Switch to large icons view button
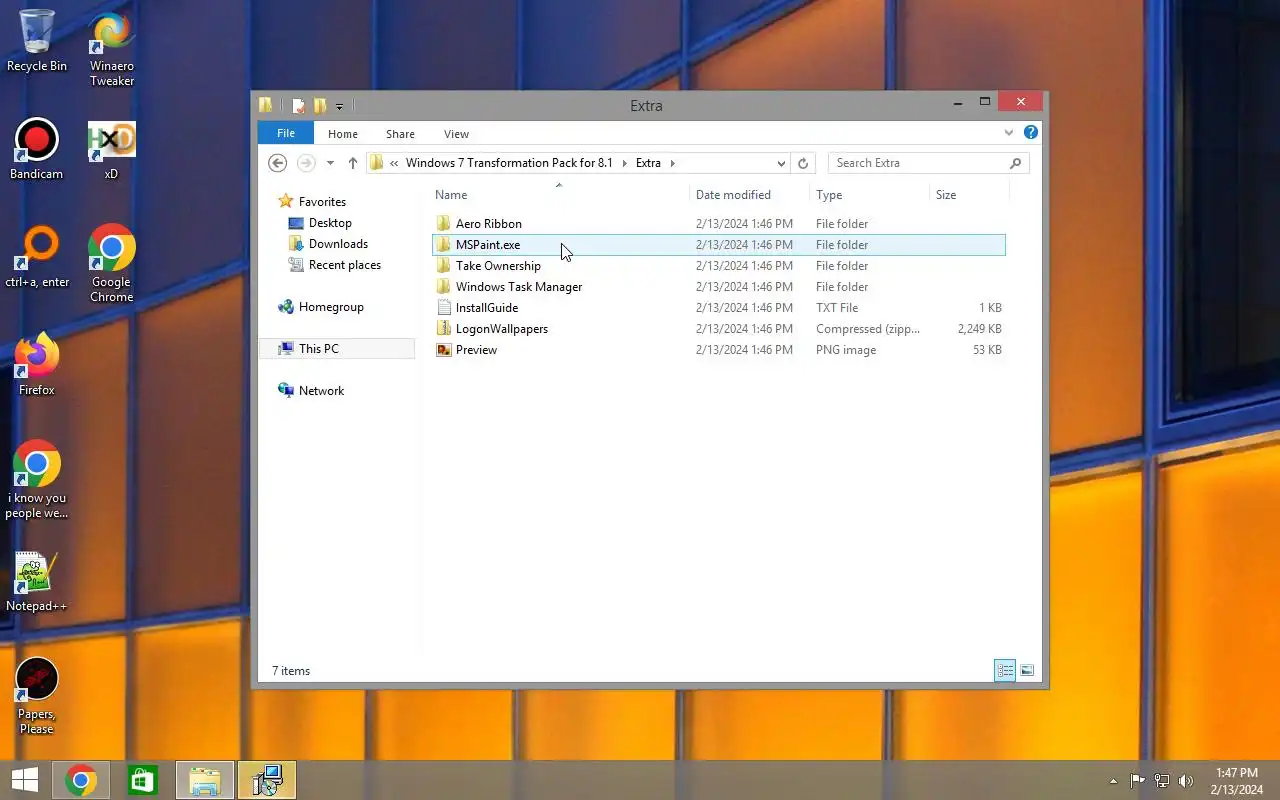The height and width of the screenshot is (800, 1280). [1027, 671]
